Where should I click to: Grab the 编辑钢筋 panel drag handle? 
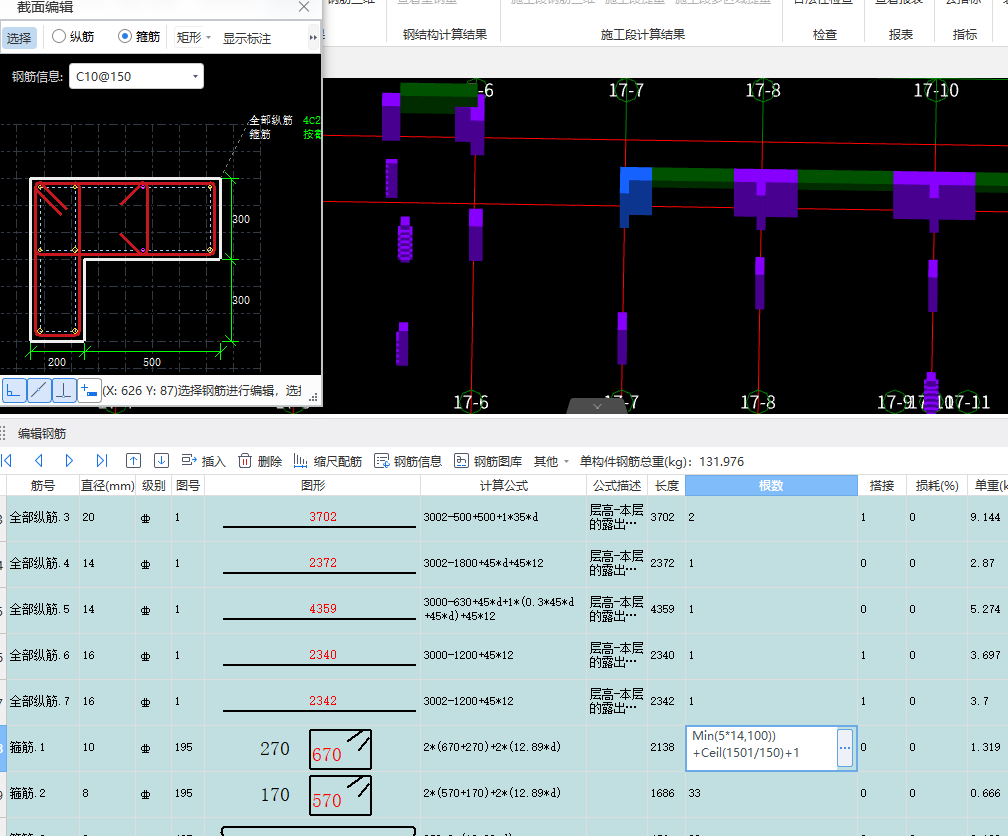[x=3, y=433]
